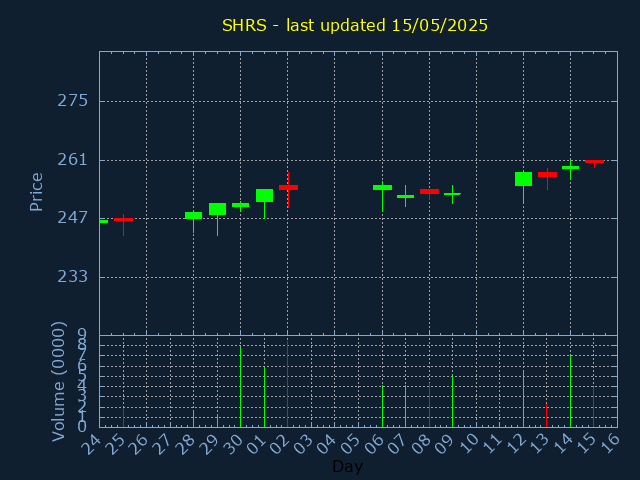Click the red candlestick for day 08
640x480 pixels.
click(429, 191)
